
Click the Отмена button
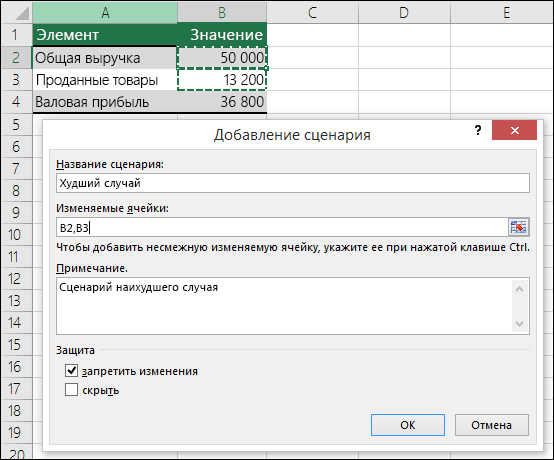[x=491, y=425]
